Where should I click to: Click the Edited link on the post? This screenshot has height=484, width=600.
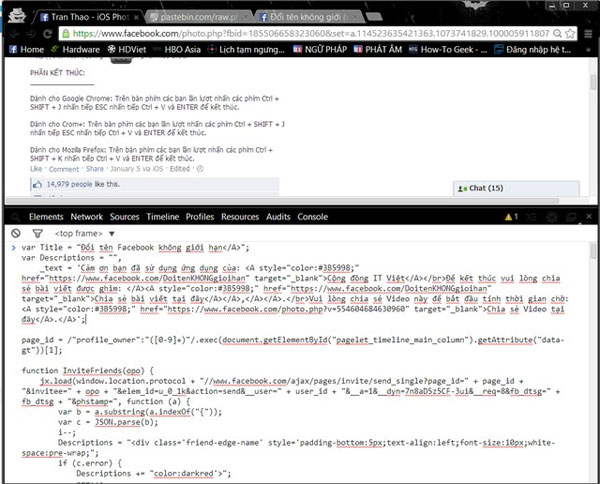[x=179, y=169]
